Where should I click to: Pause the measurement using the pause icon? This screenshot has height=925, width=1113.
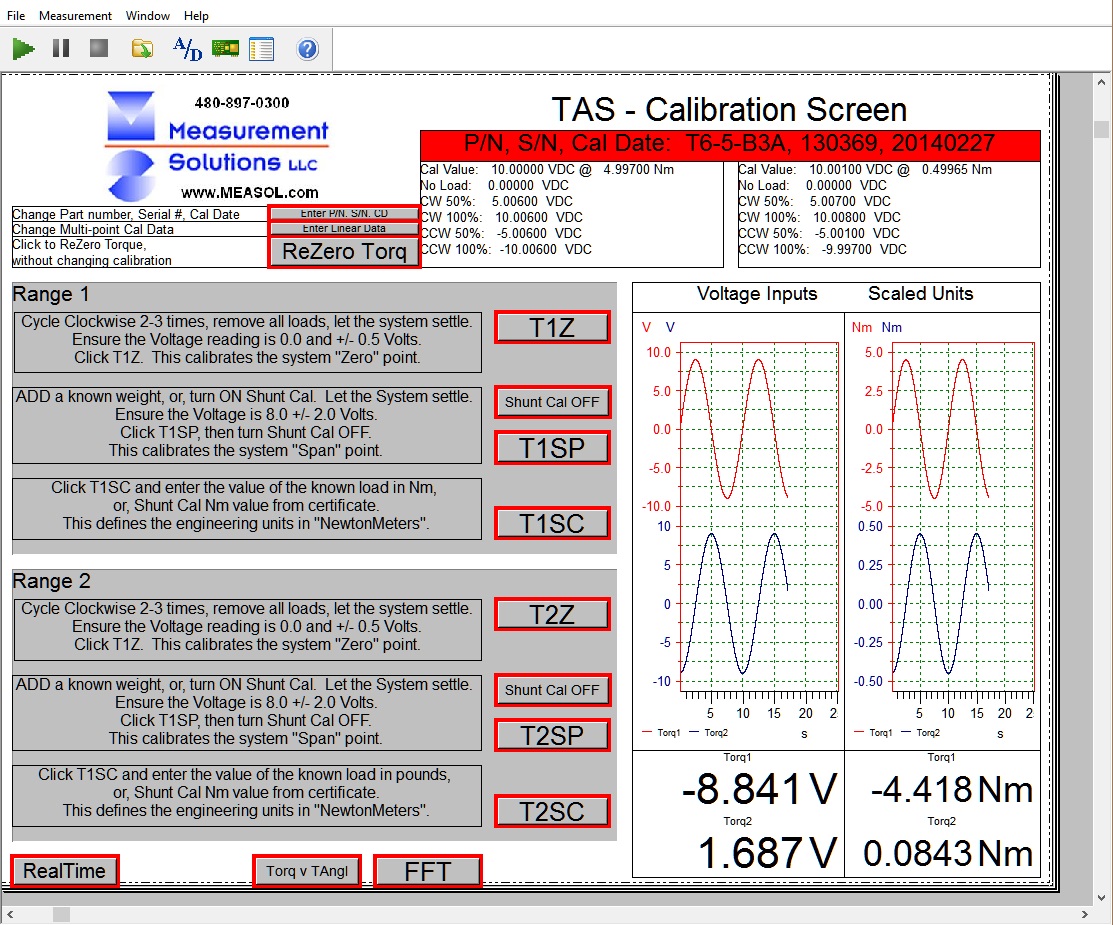(x=61, y=48)
